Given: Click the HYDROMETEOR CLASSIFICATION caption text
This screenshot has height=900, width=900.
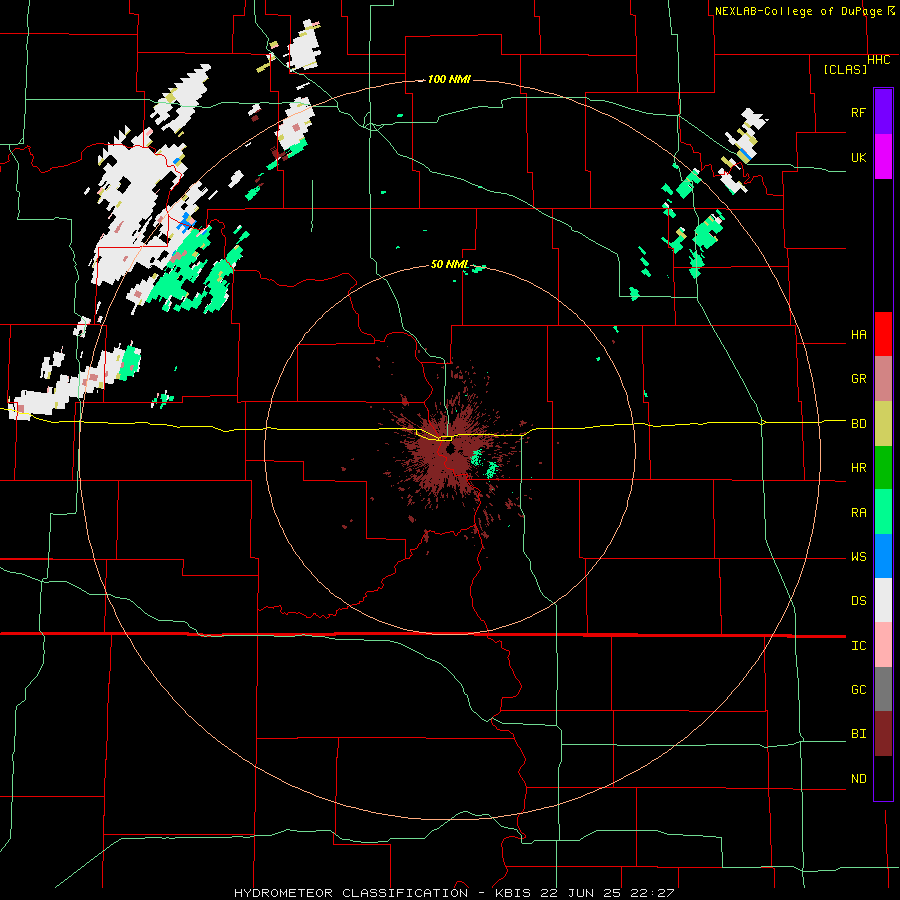Looking at the screenshot, I should [x=351, y=893].
